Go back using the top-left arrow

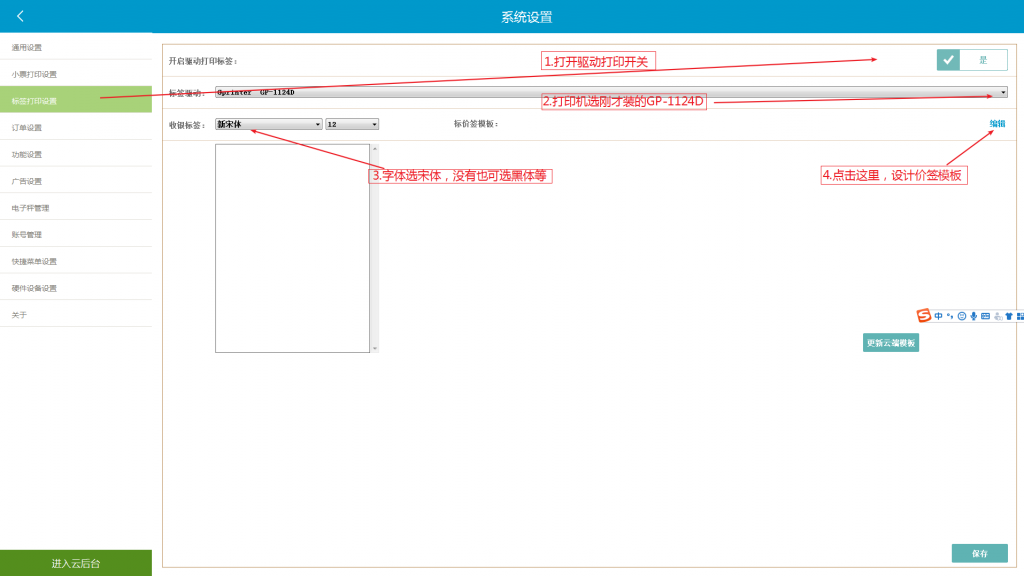[x=20, y=16]
